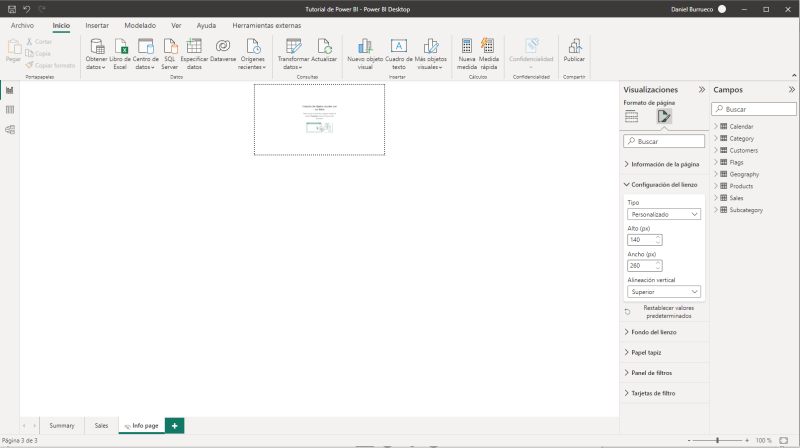Create a Nueva medida
Screen dimensions: 800x448
467,47
